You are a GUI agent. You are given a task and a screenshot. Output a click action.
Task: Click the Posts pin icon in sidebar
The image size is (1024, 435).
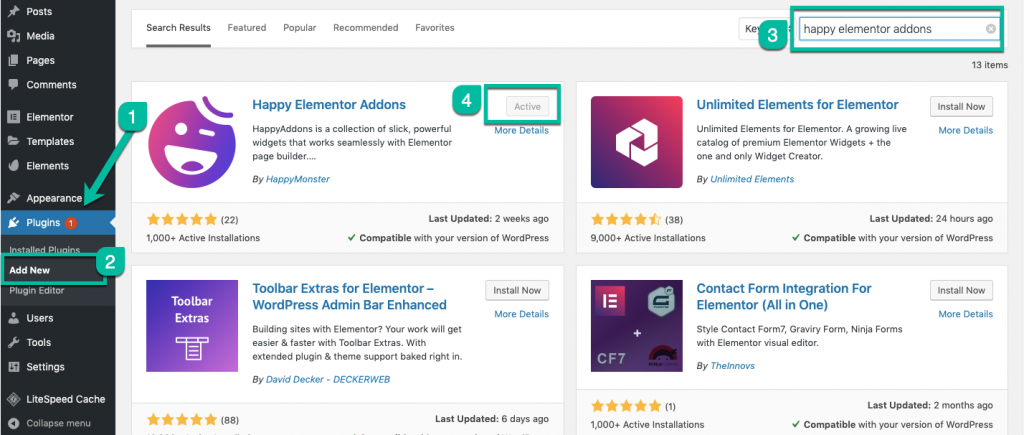(x=13, y=11)
